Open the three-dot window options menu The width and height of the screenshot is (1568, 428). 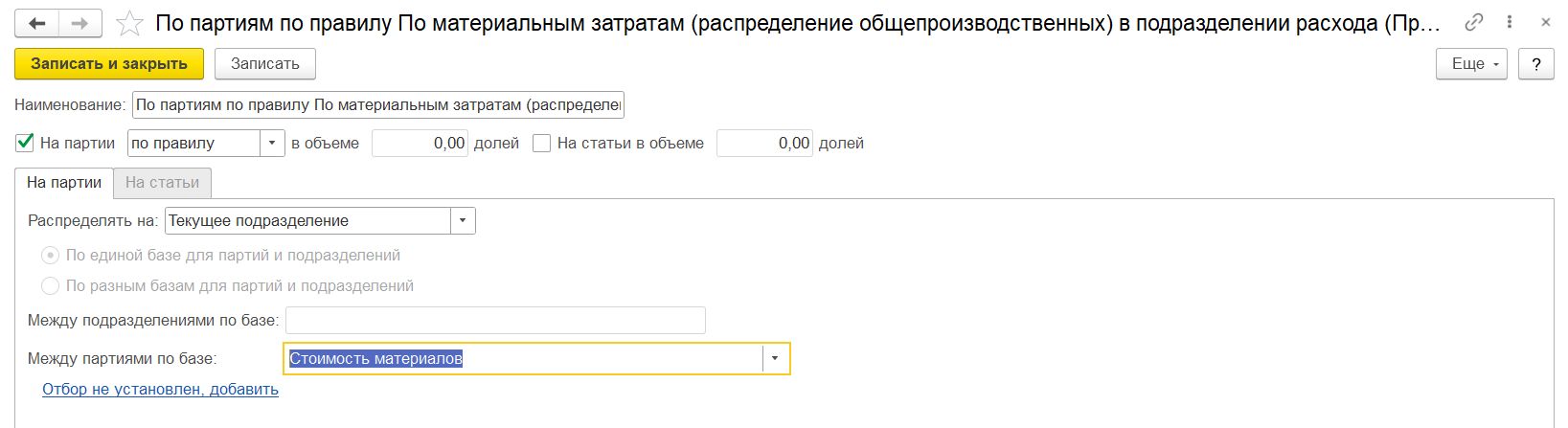(x=1510, y=22)
